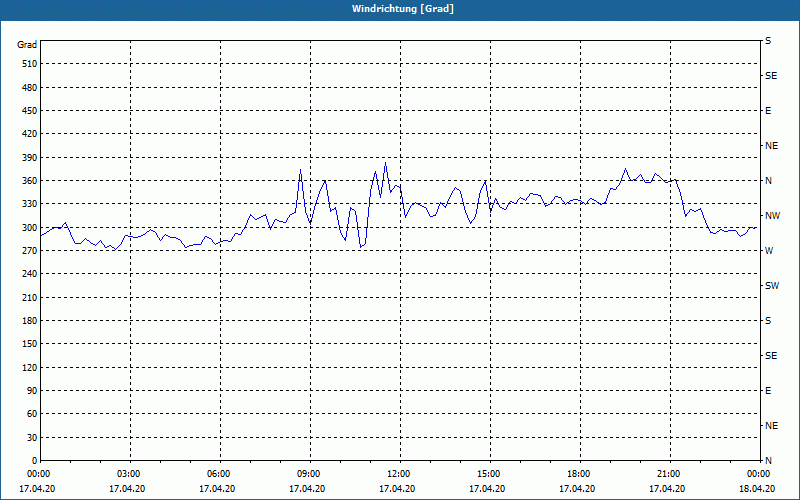Click compass label SE at 480 gridline
The image size is (800, 500).
pyautogui.click(x=771, y=76)
